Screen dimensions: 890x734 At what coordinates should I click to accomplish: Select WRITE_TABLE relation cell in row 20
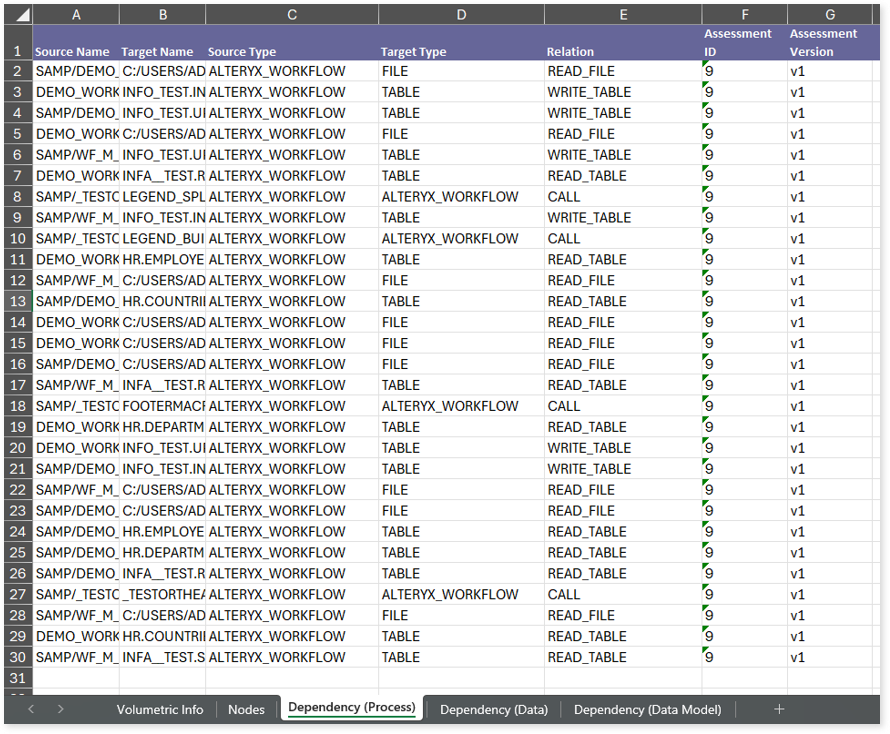pyautogui.click(x=623, y=448)
